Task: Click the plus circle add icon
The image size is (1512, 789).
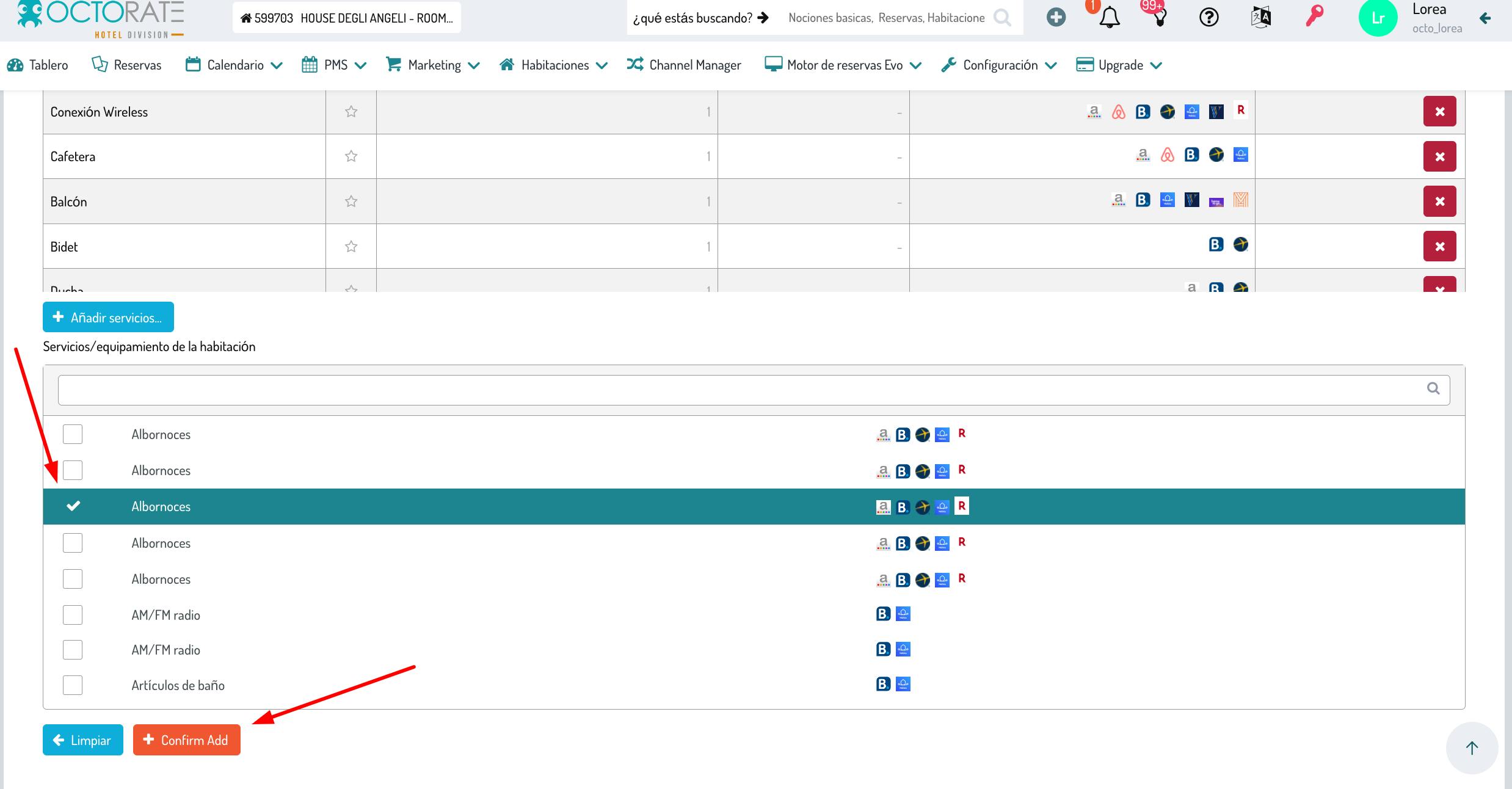Action: pos(1056,17)
